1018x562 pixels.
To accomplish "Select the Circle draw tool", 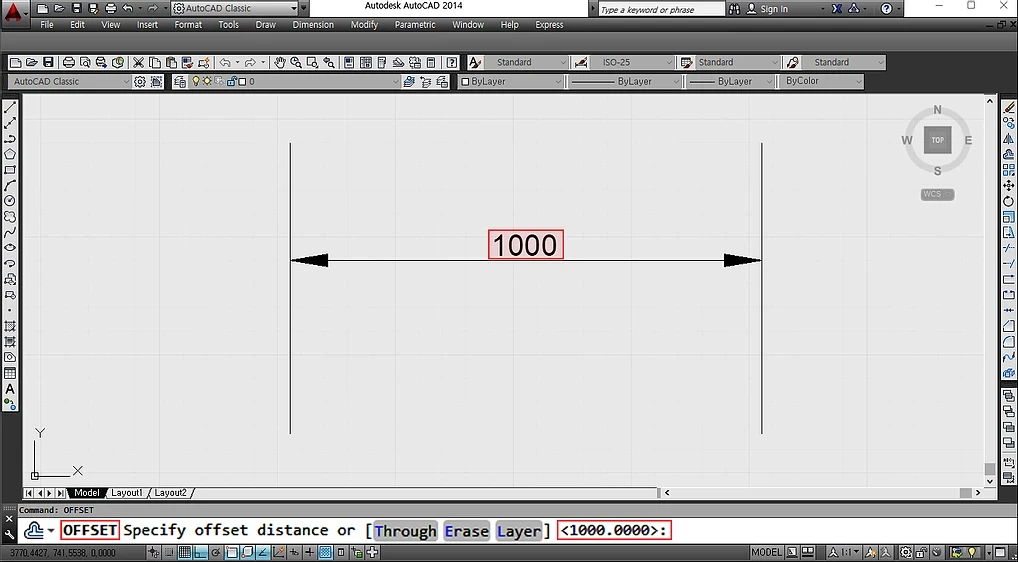I will coord(10,201).
